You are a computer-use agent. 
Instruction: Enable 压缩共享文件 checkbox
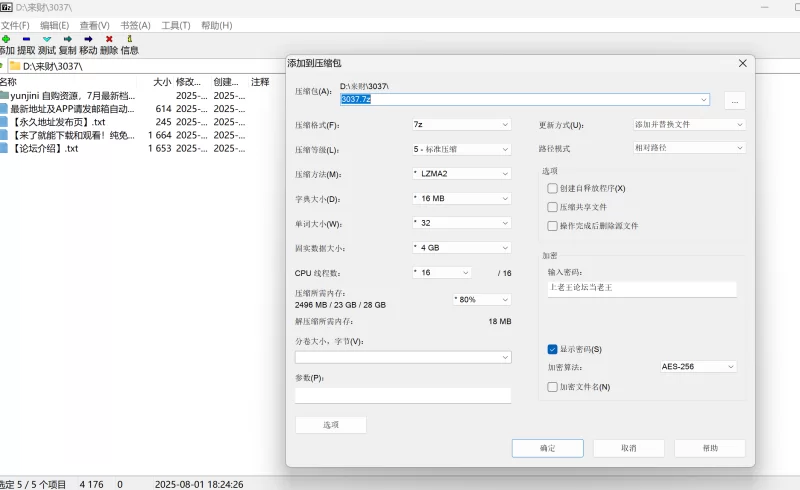pyautogui.click(x=552, y=207)
